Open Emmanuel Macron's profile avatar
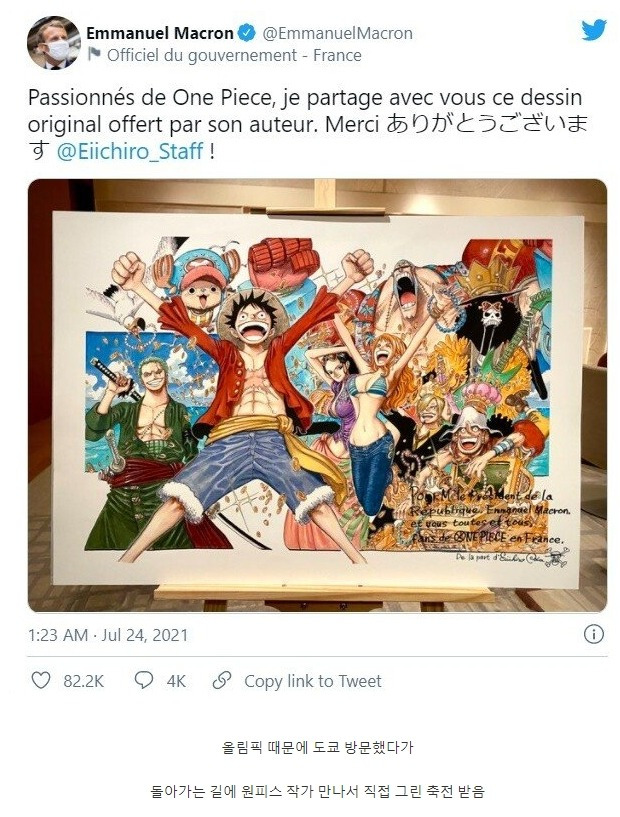 pos(54,44)
